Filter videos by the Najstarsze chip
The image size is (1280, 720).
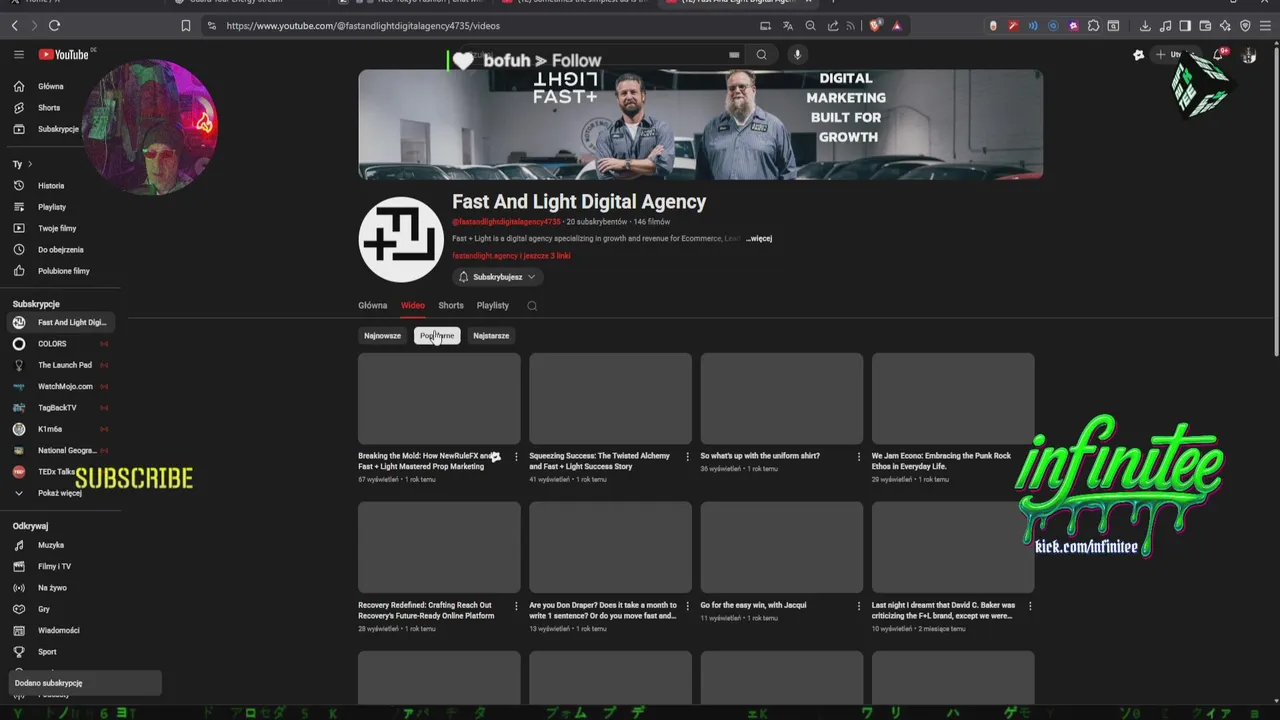(491, 336)
